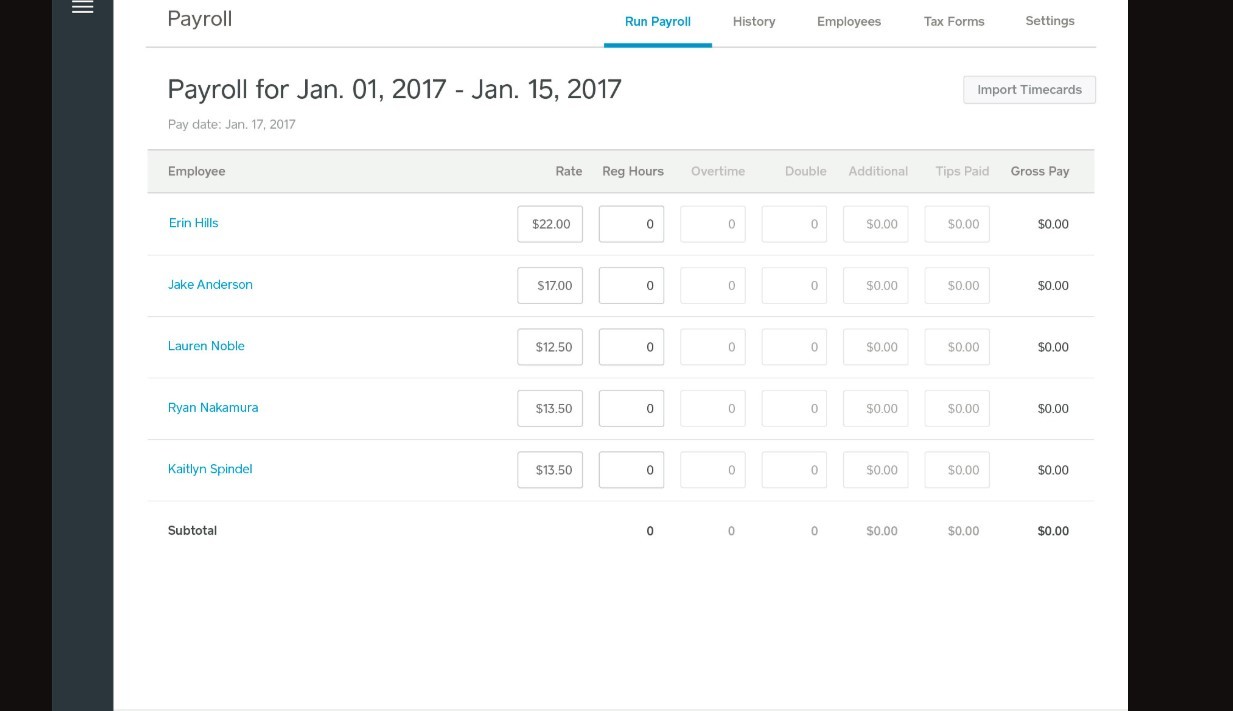
Task: Edit Jake Anderson's regular hours field
Action: pyautogui.click(x=631, y=284)
